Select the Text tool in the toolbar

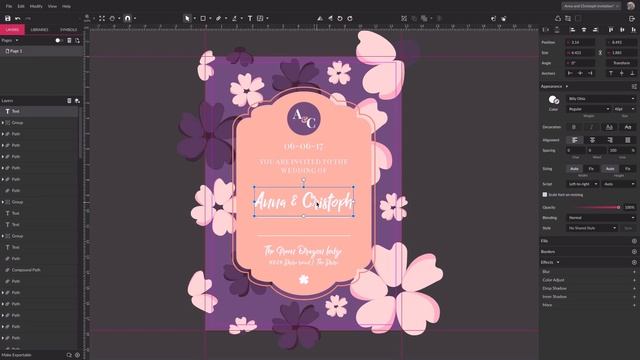[x=250, y=18]
